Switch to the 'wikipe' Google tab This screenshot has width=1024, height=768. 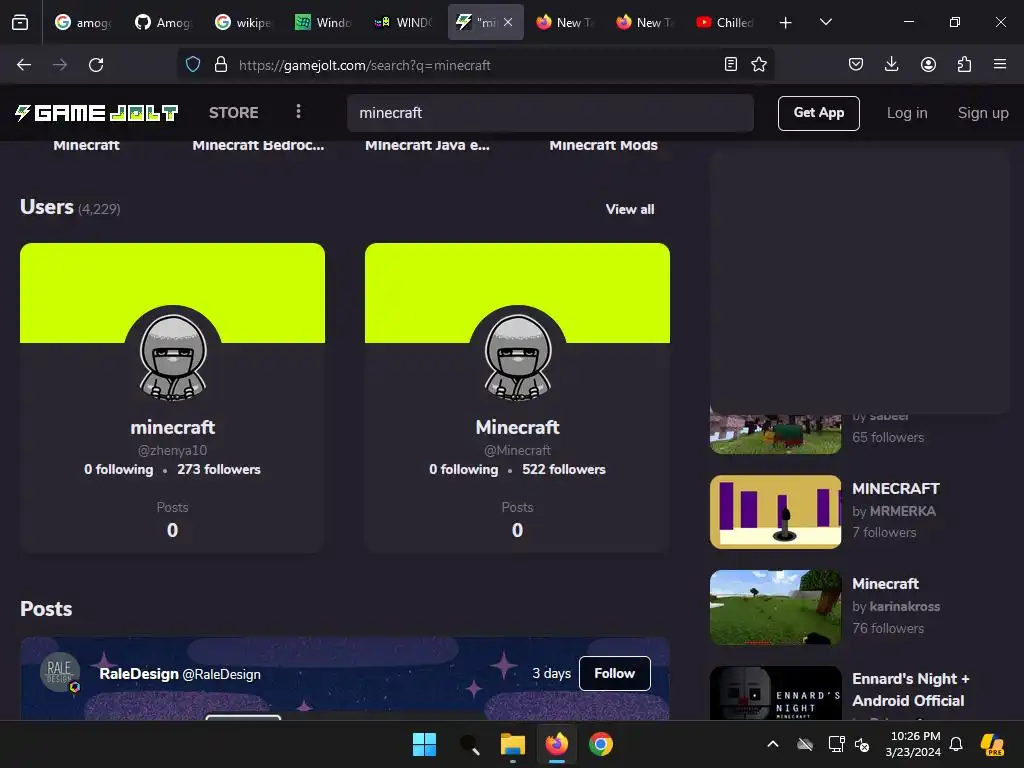[x=243, y=22]
